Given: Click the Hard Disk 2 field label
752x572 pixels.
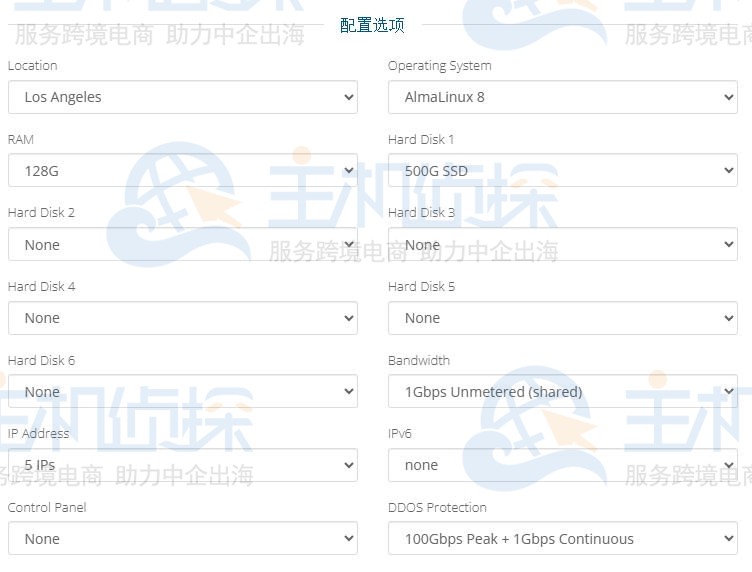Looking at the screenshot, I should pos(41,213).
